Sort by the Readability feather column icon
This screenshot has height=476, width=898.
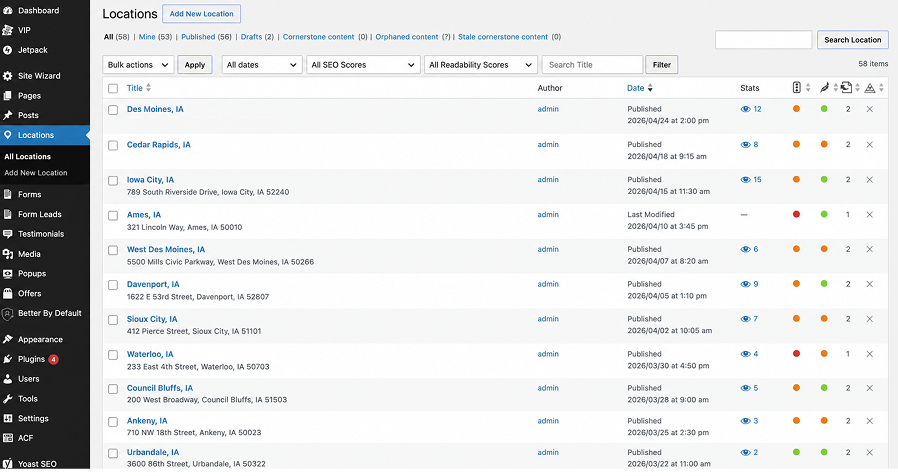click(x=824, y=88)
